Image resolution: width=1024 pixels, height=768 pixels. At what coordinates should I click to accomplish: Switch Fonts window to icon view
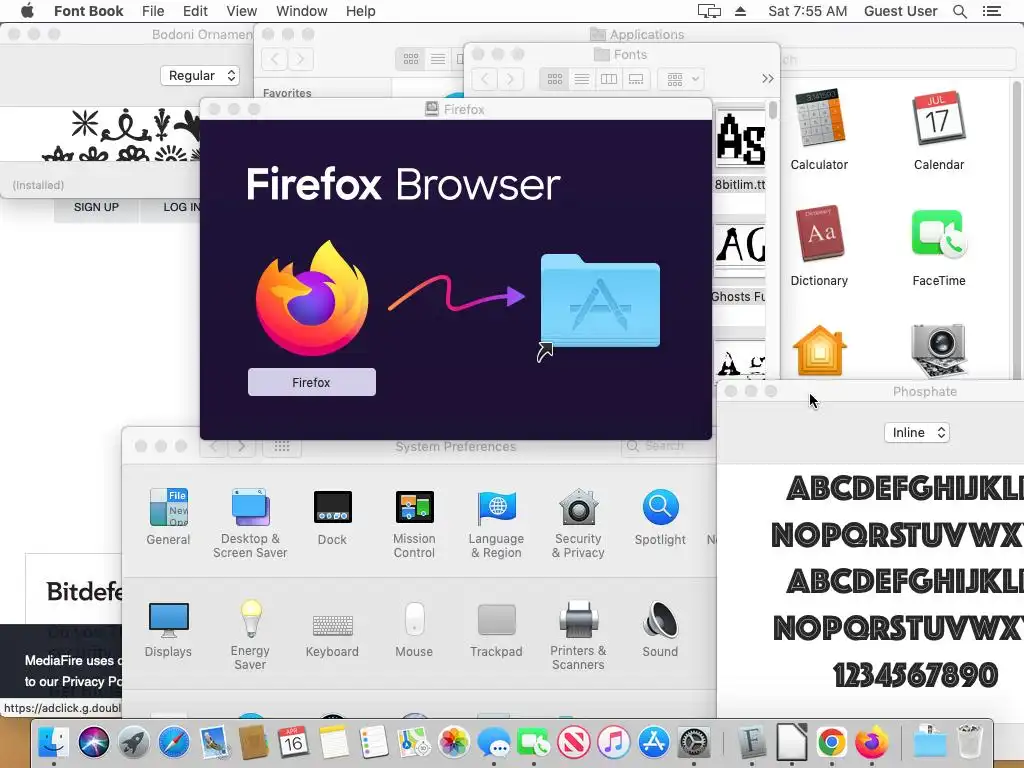(x=554, y=79)
